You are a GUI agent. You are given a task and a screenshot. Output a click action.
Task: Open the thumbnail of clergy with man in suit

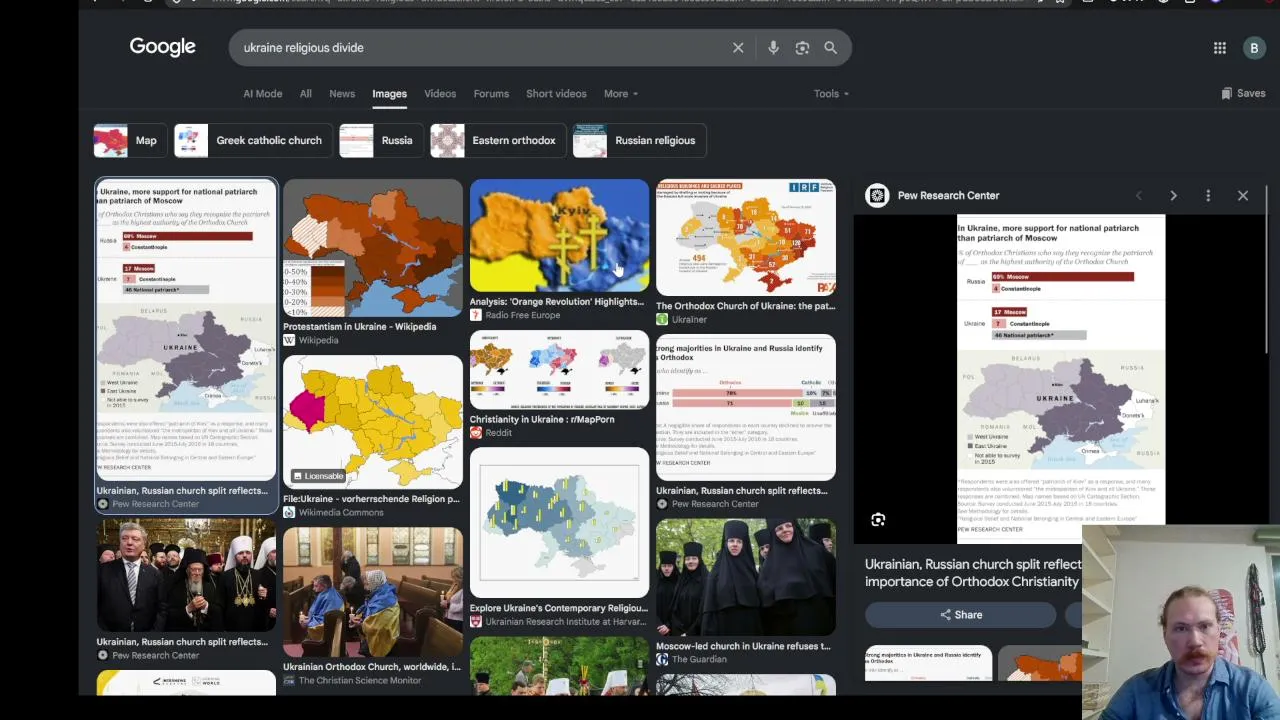point(186,575)
